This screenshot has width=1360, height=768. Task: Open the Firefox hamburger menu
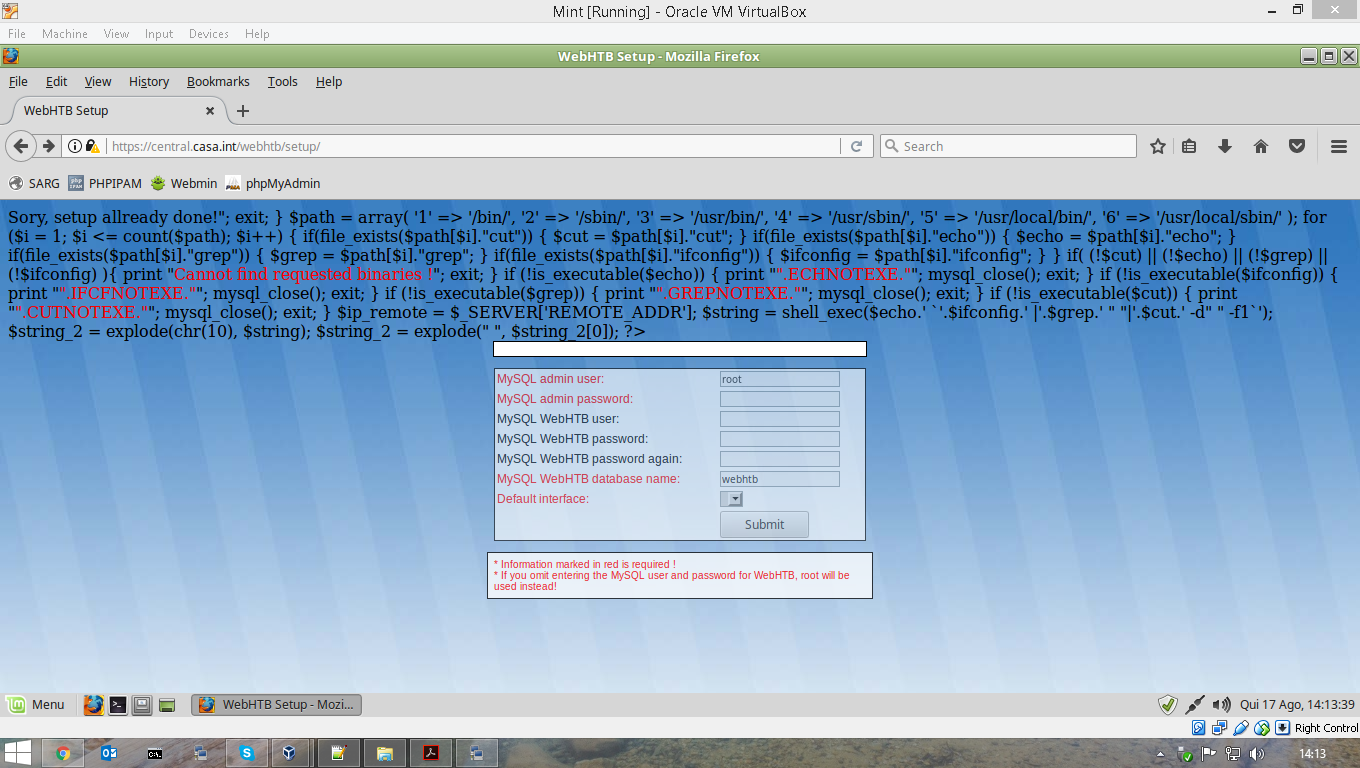(1339, 146)
